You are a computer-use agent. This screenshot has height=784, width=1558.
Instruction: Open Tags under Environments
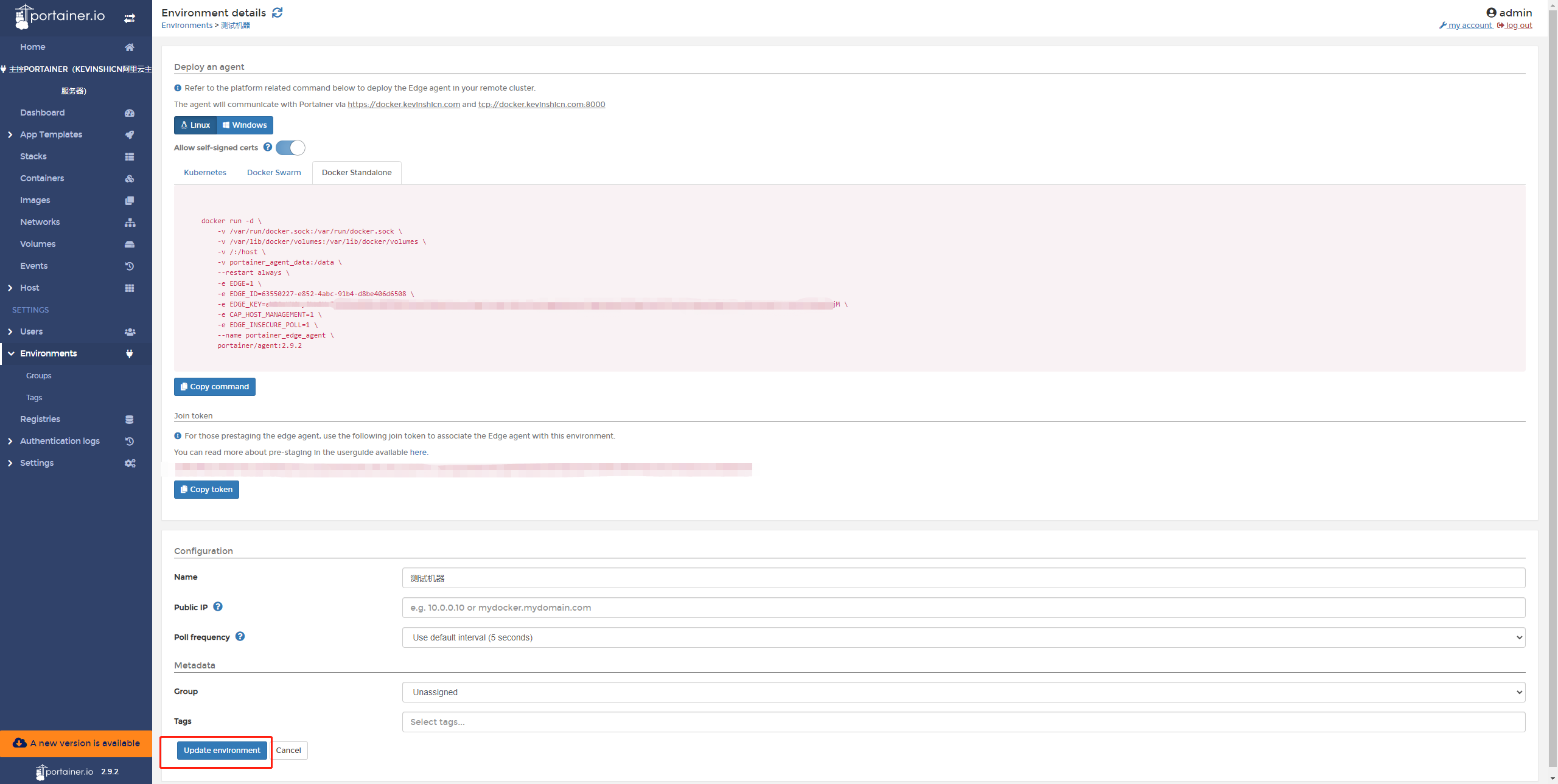tap(34, 397)
